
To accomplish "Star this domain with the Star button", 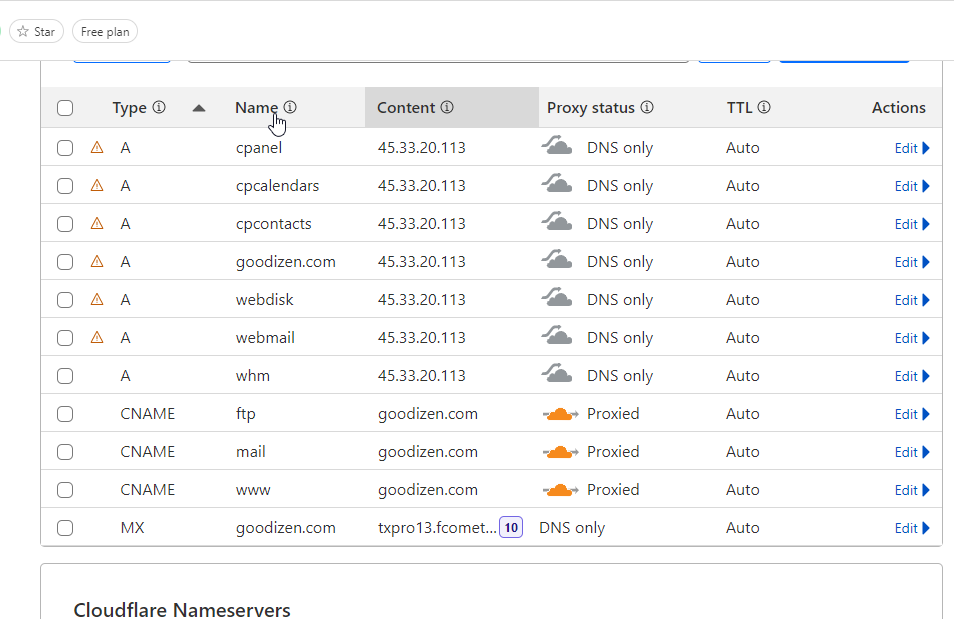I will [x=36, y=32].
